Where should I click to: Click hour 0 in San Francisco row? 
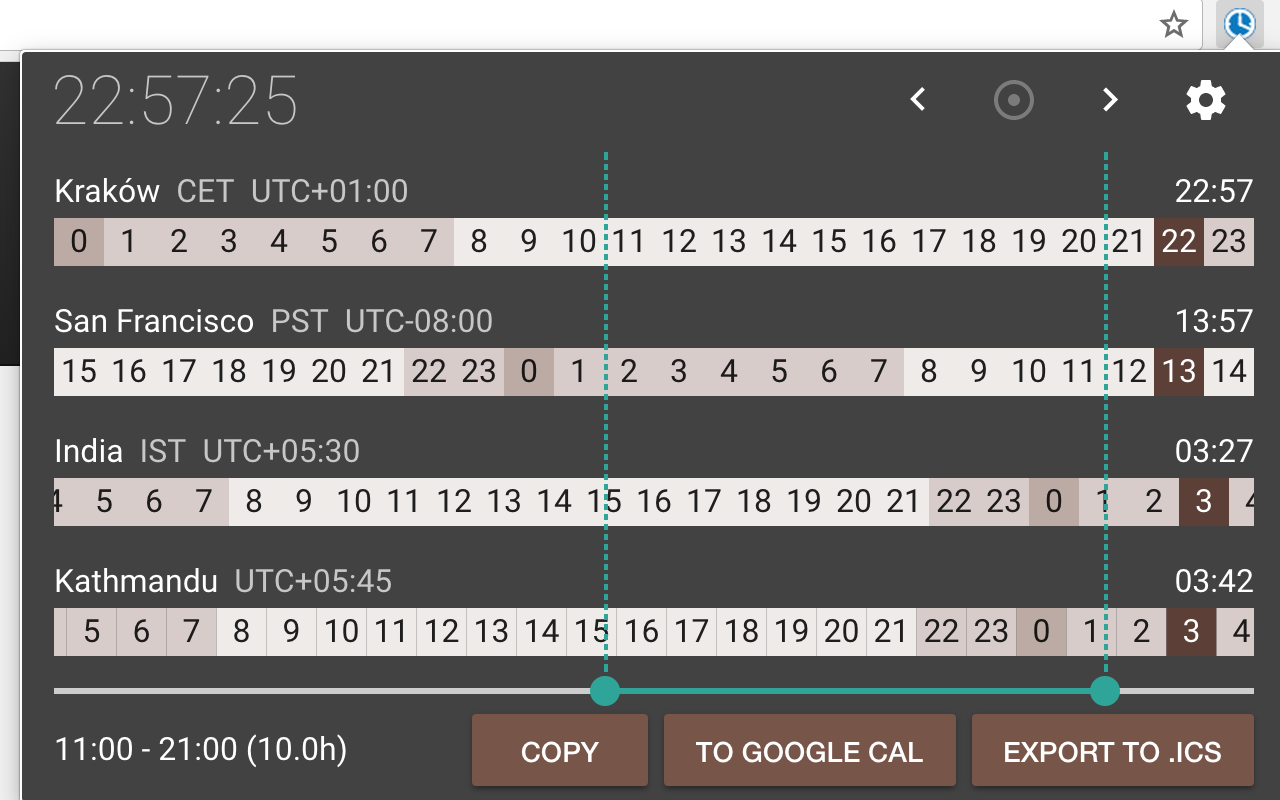tap(529, 372)
